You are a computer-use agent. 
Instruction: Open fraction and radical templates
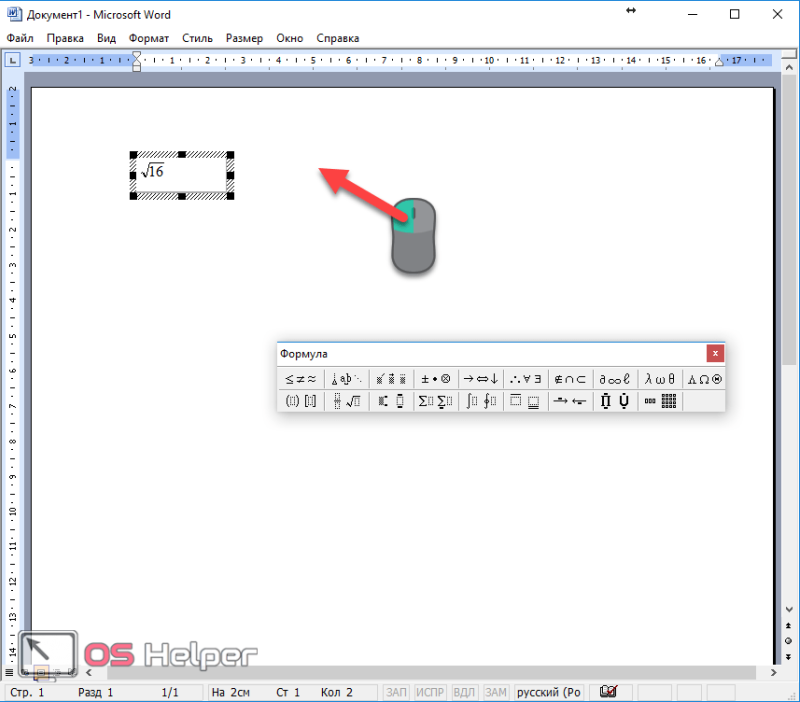[346, 401]
